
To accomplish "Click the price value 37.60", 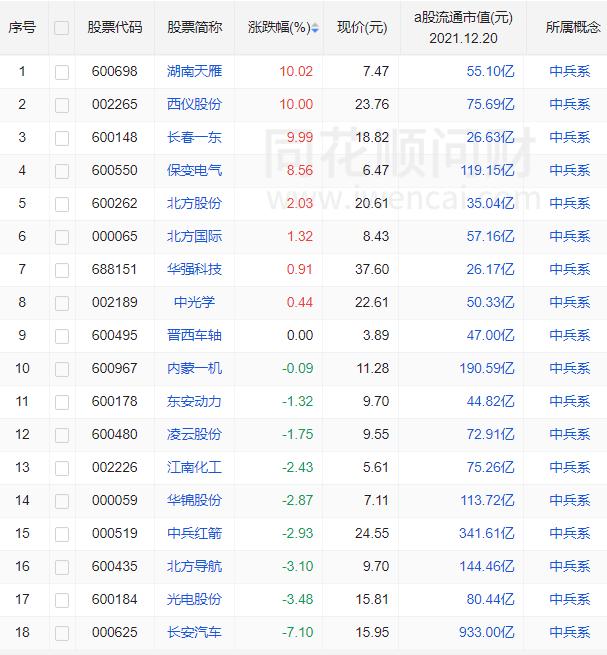I will pyautogui.click(x=372, y=269).
